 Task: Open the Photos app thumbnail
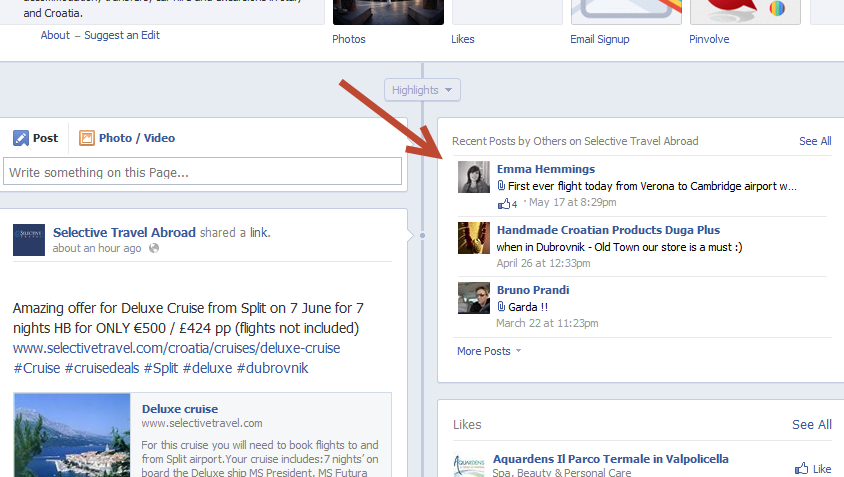click(x=388, y=12)
